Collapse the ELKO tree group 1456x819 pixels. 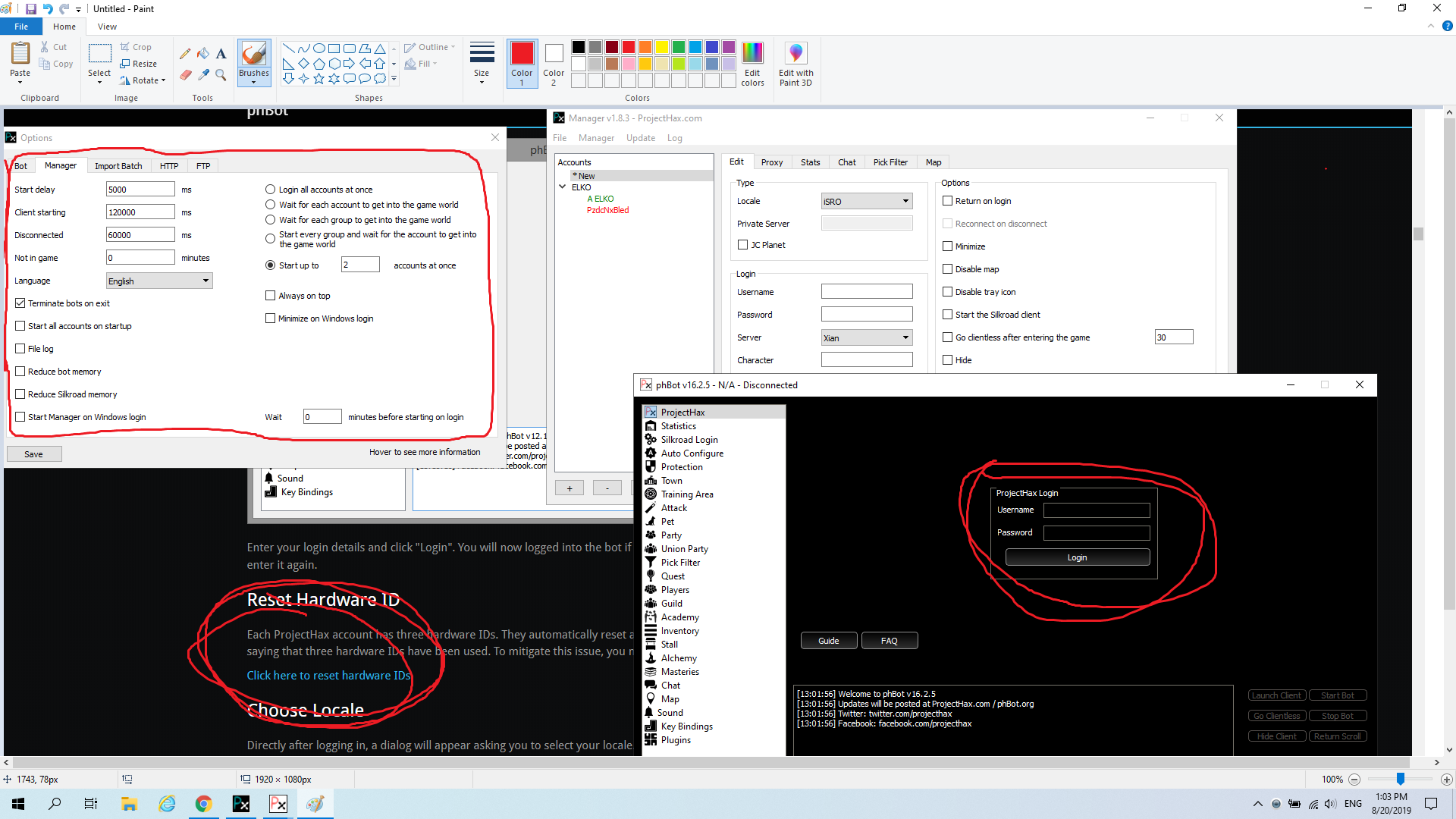563,187
